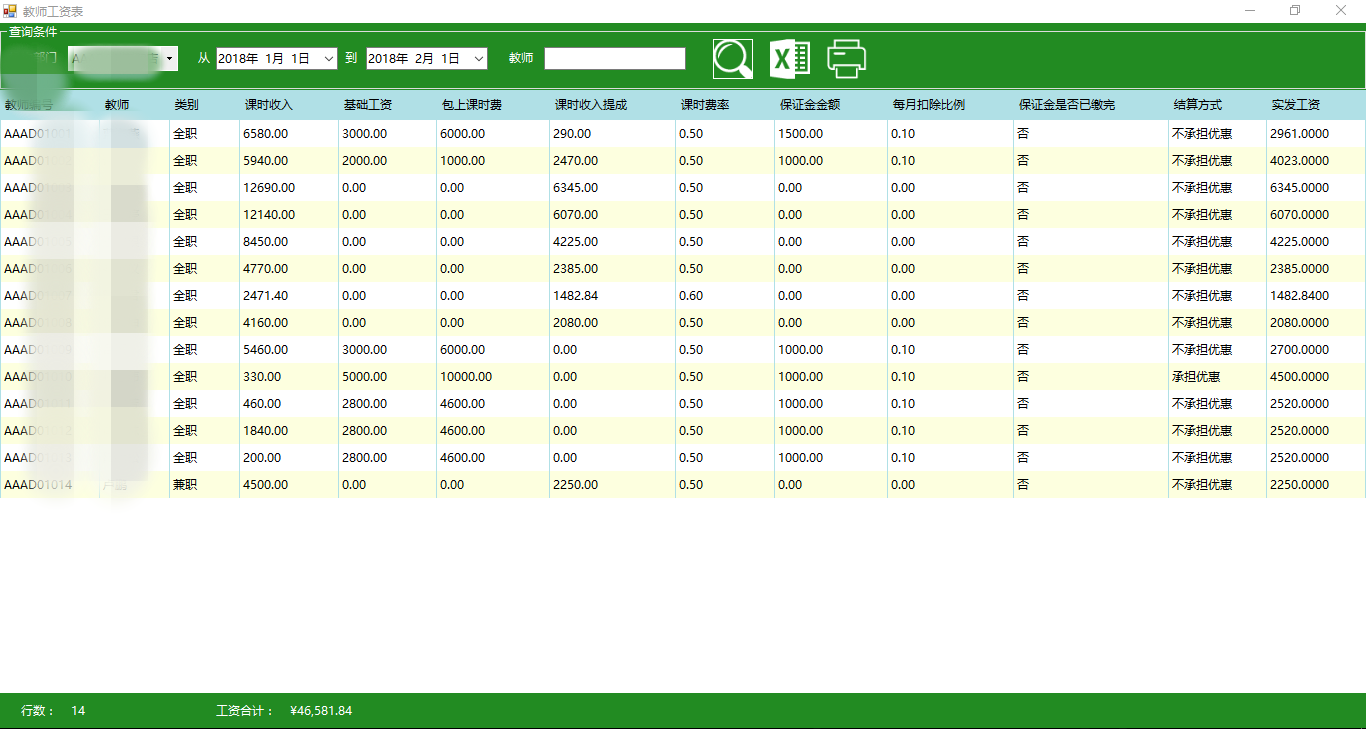
Task: Select the 0.60 rate cell
Action: 725,296
